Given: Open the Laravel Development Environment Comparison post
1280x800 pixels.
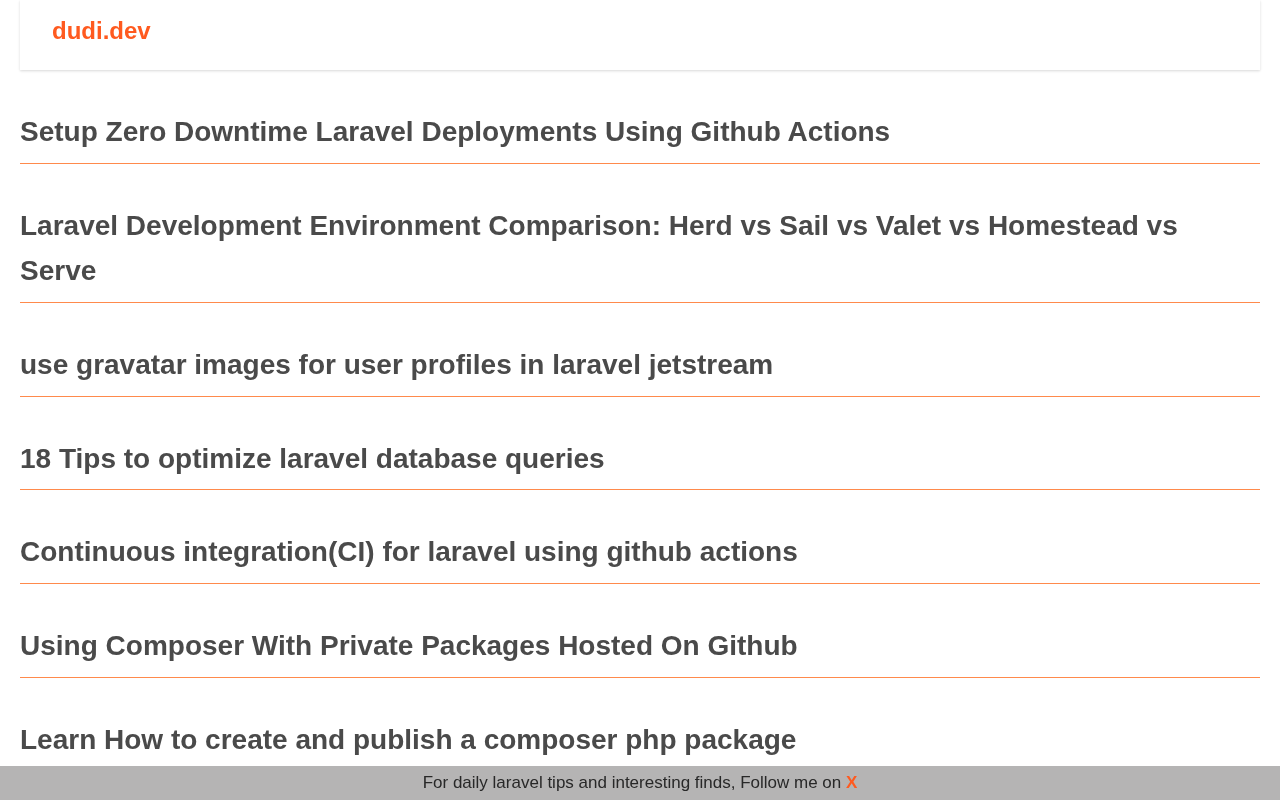Looking at the screenshot, I should 598,226.
